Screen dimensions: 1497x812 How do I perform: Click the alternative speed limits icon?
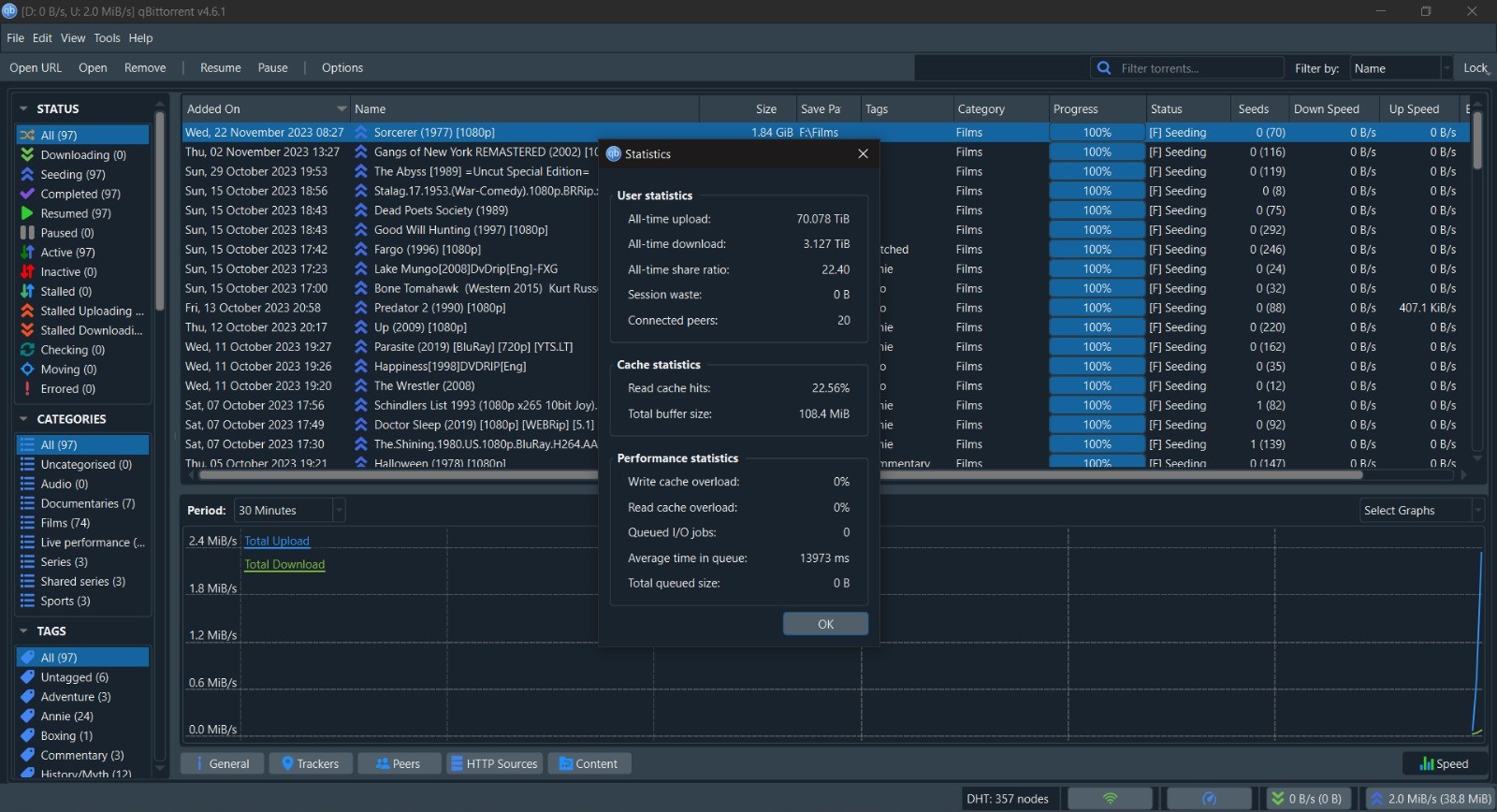coord(1209,799)
